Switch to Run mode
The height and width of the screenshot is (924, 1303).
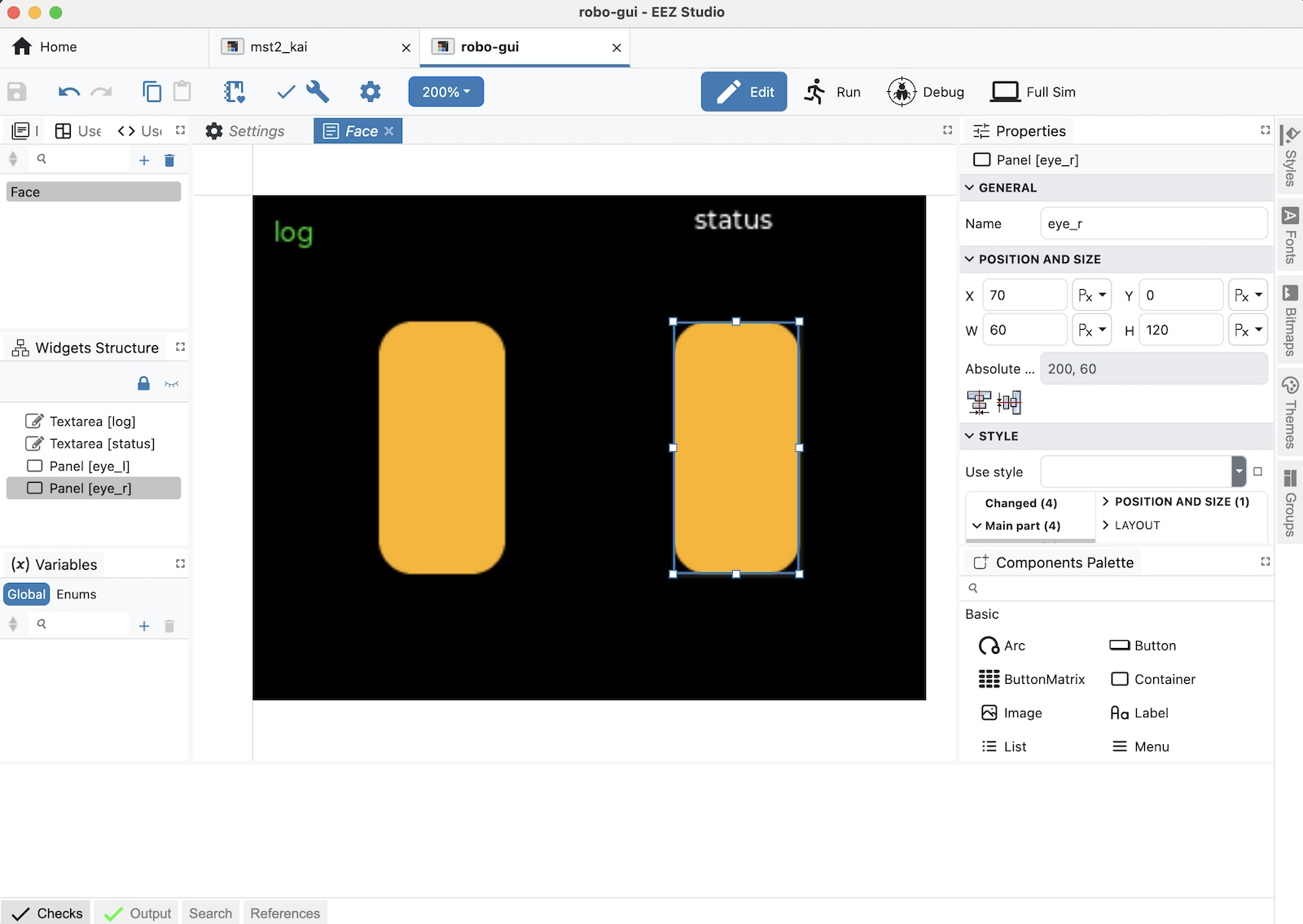click(x=831, y=92)
